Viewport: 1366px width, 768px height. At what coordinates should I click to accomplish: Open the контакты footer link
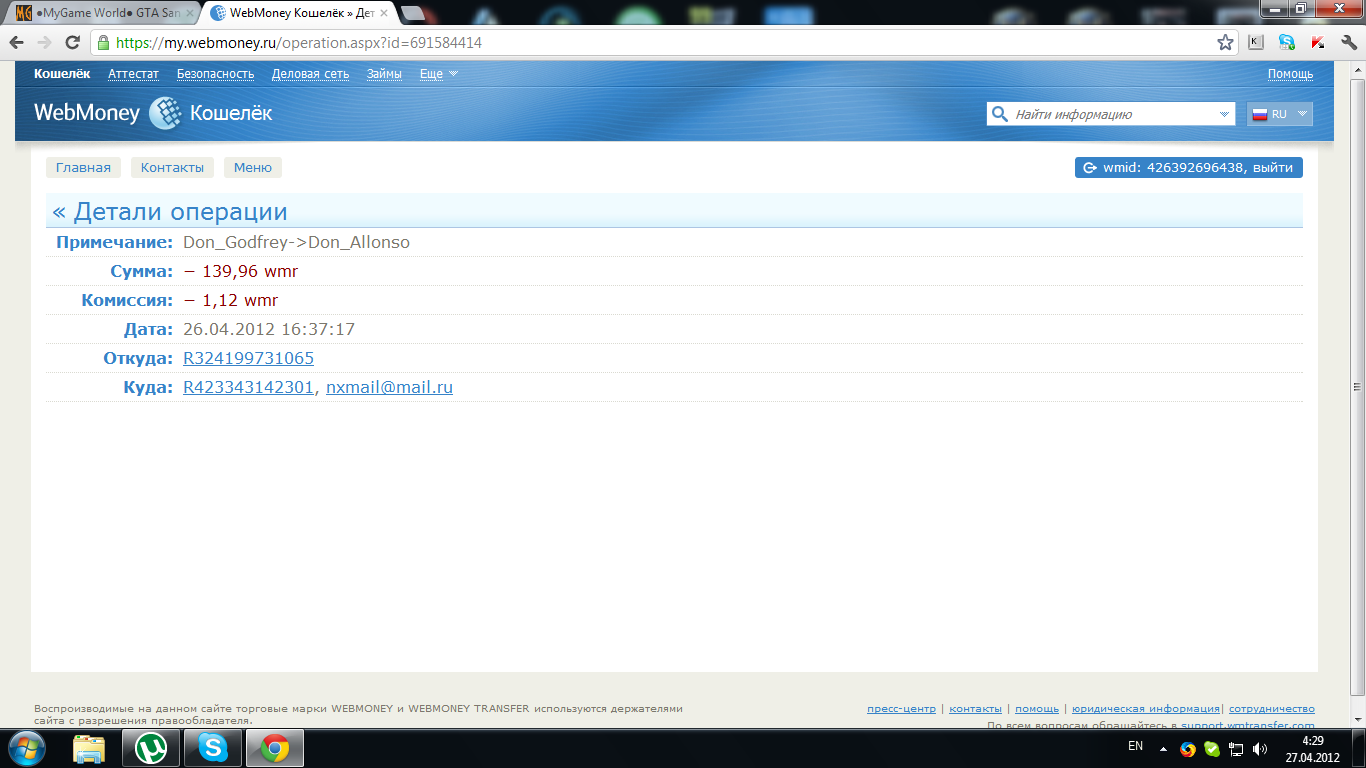975,708
